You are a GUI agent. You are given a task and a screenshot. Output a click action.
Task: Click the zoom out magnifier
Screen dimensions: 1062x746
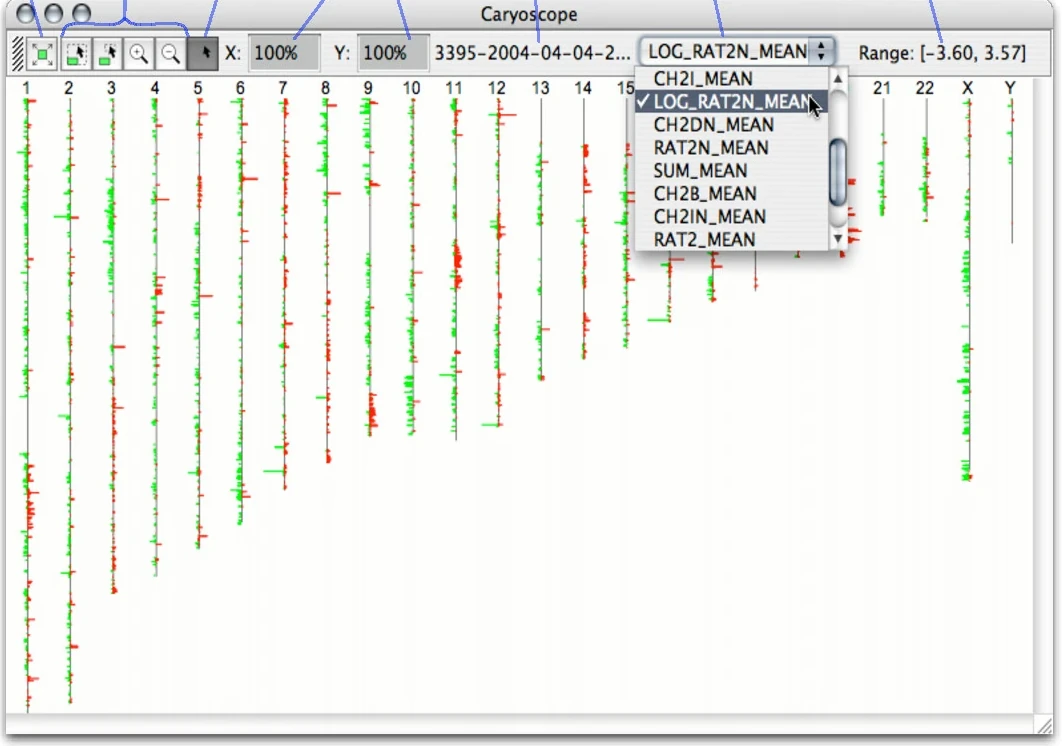pyautogui.click(x=171, y=54)
